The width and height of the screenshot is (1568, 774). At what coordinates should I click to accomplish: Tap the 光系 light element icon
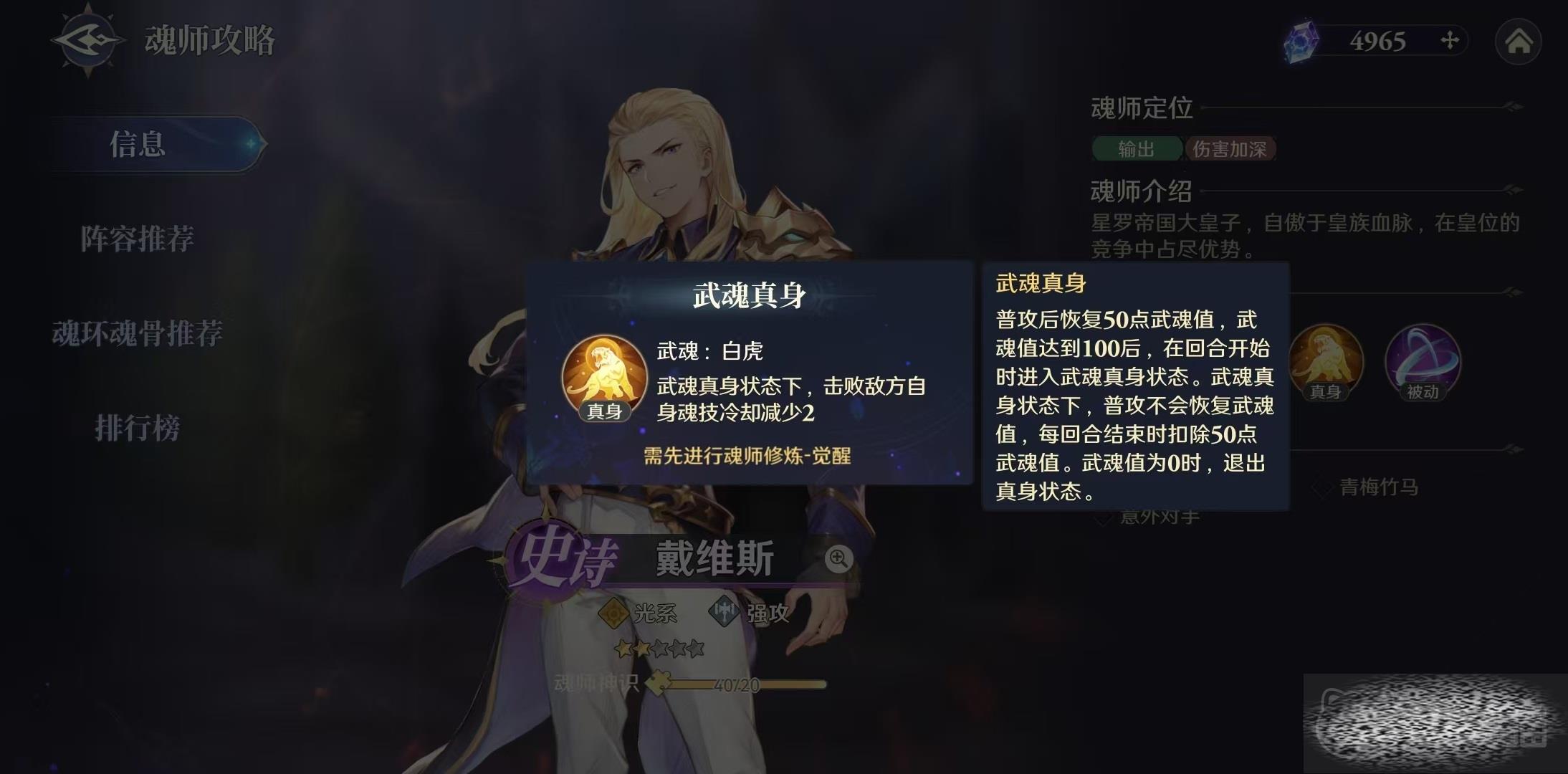click(613, 613)
